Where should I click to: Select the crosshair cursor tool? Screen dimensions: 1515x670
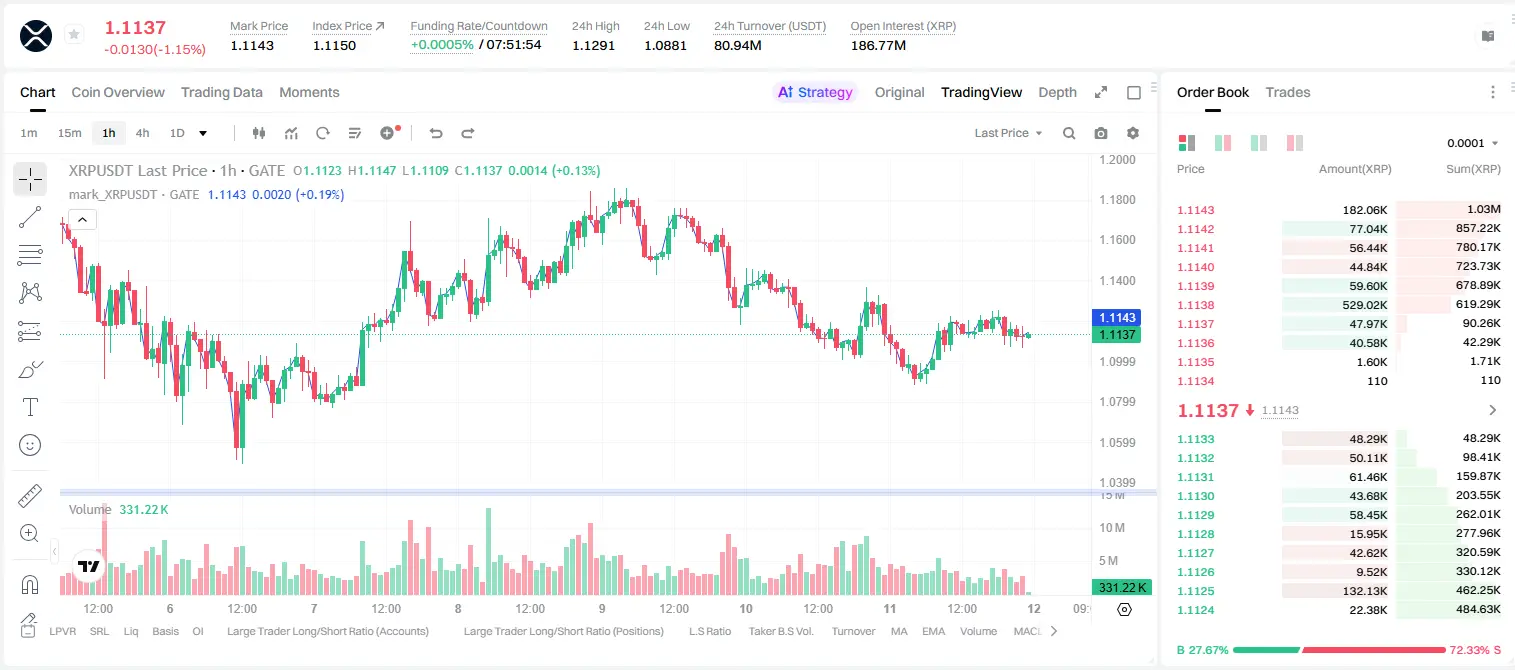pos(30,179)
